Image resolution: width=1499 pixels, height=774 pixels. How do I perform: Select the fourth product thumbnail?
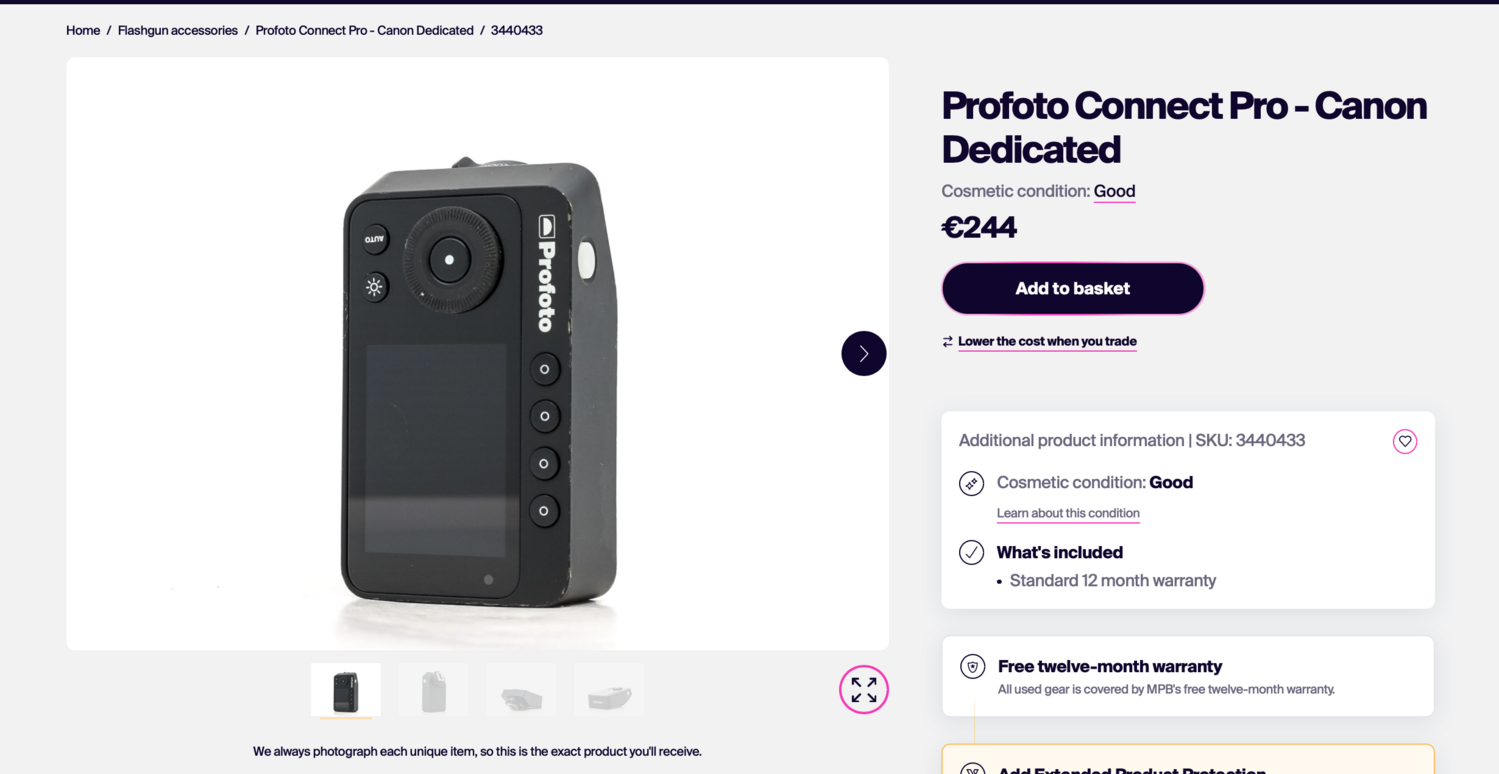click(x=608, y=690)
